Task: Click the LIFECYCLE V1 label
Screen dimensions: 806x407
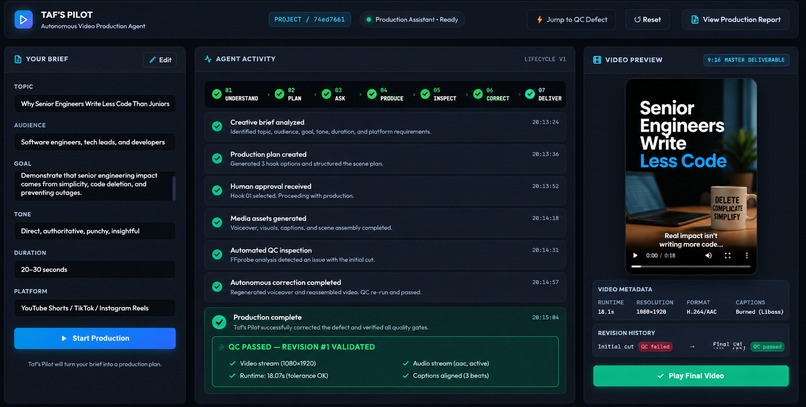Action: point(545,59)
